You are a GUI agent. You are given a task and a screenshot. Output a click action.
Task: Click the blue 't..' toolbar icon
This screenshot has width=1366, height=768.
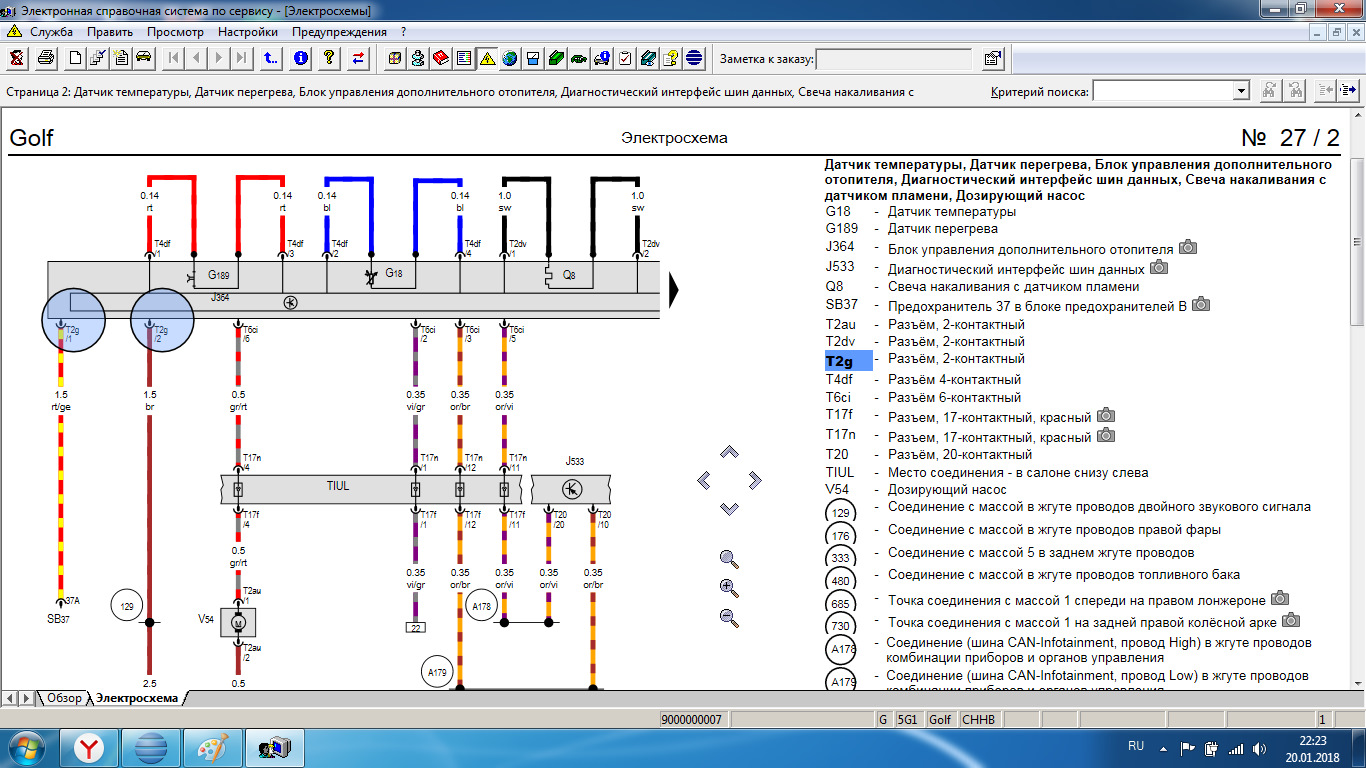click(x=271, y=58)
